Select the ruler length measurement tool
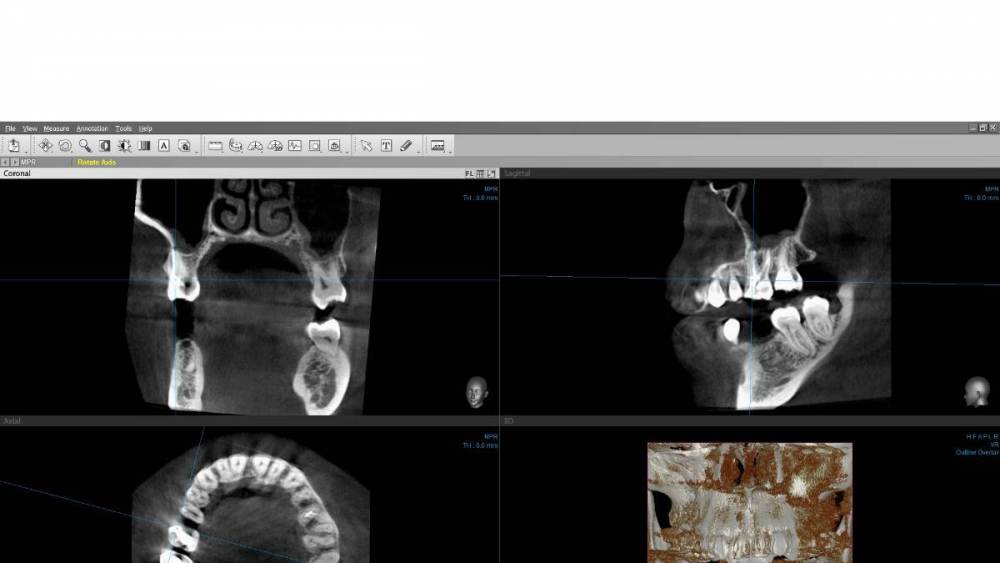Image resolution: width=1000 pixels, height=563 pixels. 215,145
